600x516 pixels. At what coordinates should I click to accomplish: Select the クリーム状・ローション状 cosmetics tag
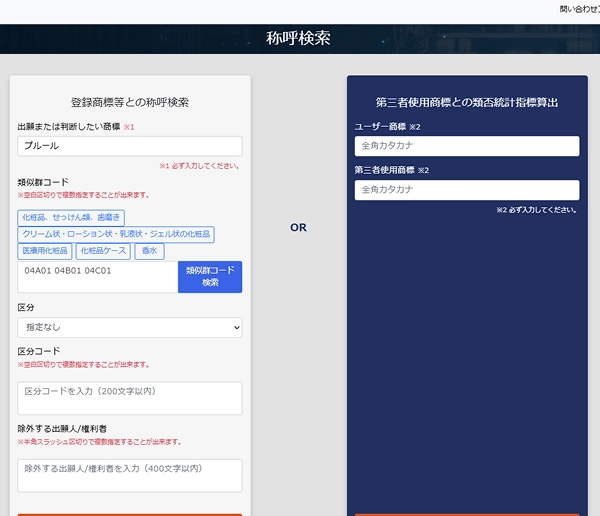coord(116,234)
